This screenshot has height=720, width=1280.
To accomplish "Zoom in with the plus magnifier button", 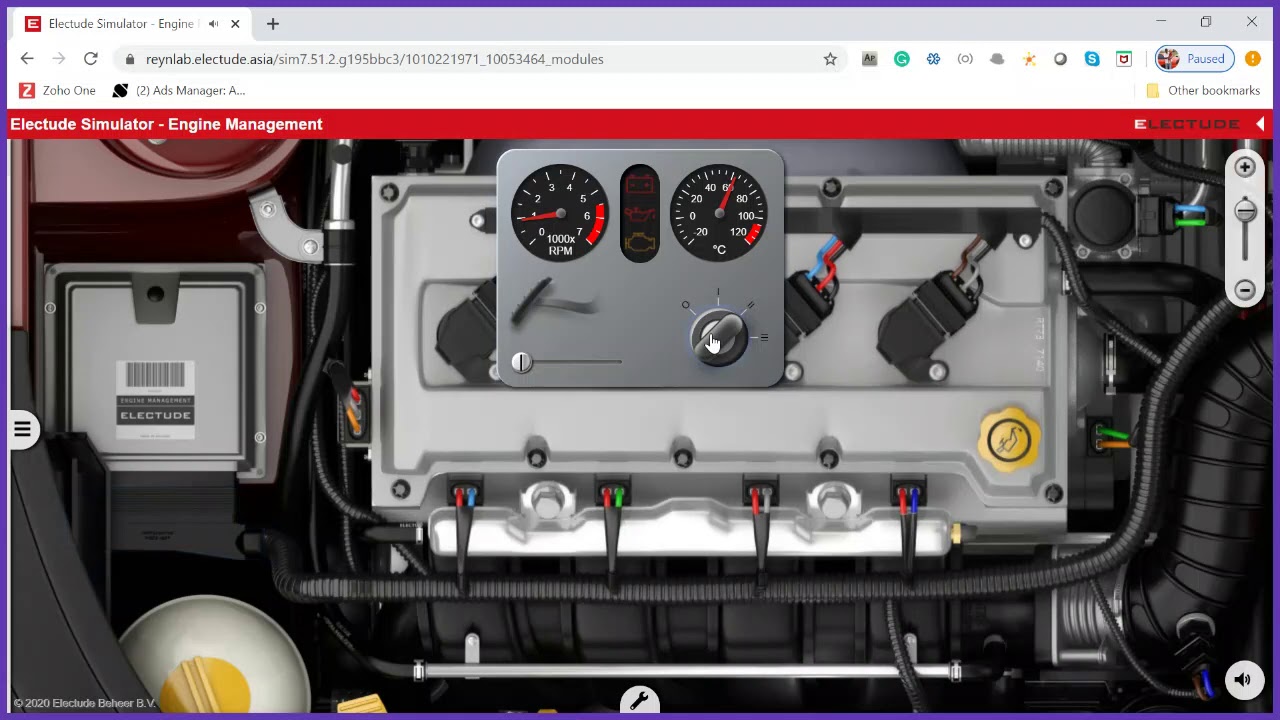I will pyautogui.click(x=1245, y=167).
